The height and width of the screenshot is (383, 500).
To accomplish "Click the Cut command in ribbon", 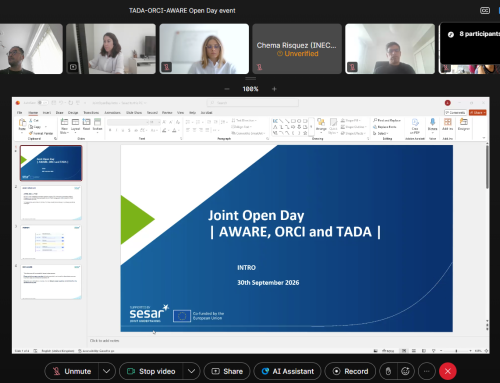I will [x=34, y=120].
